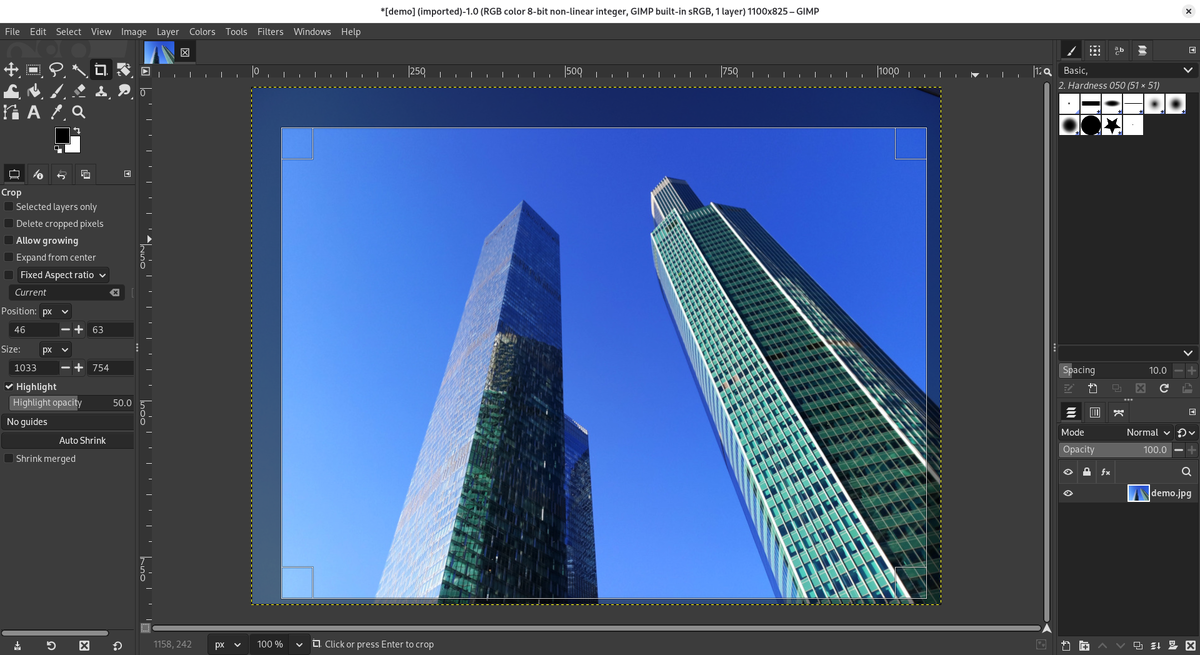Screen dimensions: 1200x655
Task: Open the status bar unit px dropdown
Action: pyautogui.click(x=228, y=645)
